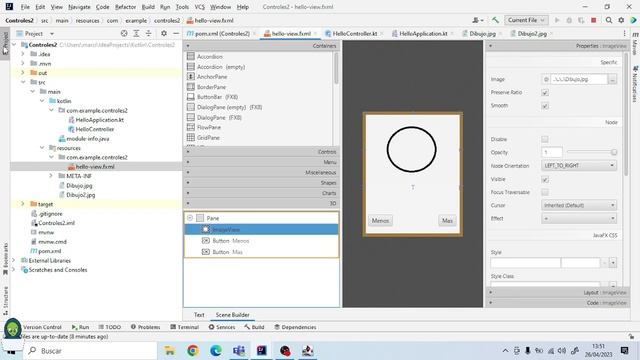Click the Menos button in the preview
640x360 pixels.
[x=380, y=220]
